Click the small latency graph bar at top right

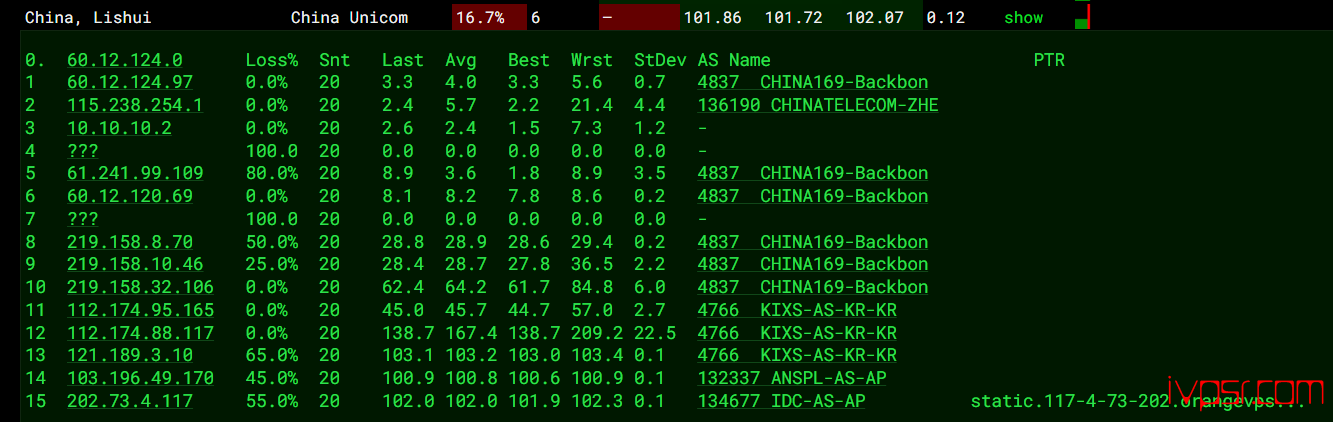tap(1082, 16)
